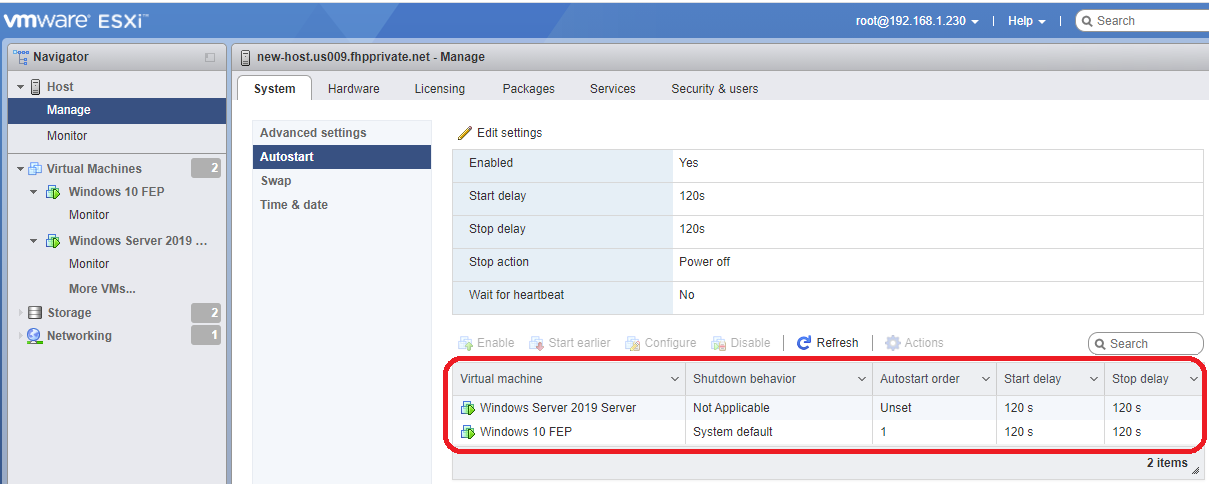Select Monitor under Host in Navigator

67,136
